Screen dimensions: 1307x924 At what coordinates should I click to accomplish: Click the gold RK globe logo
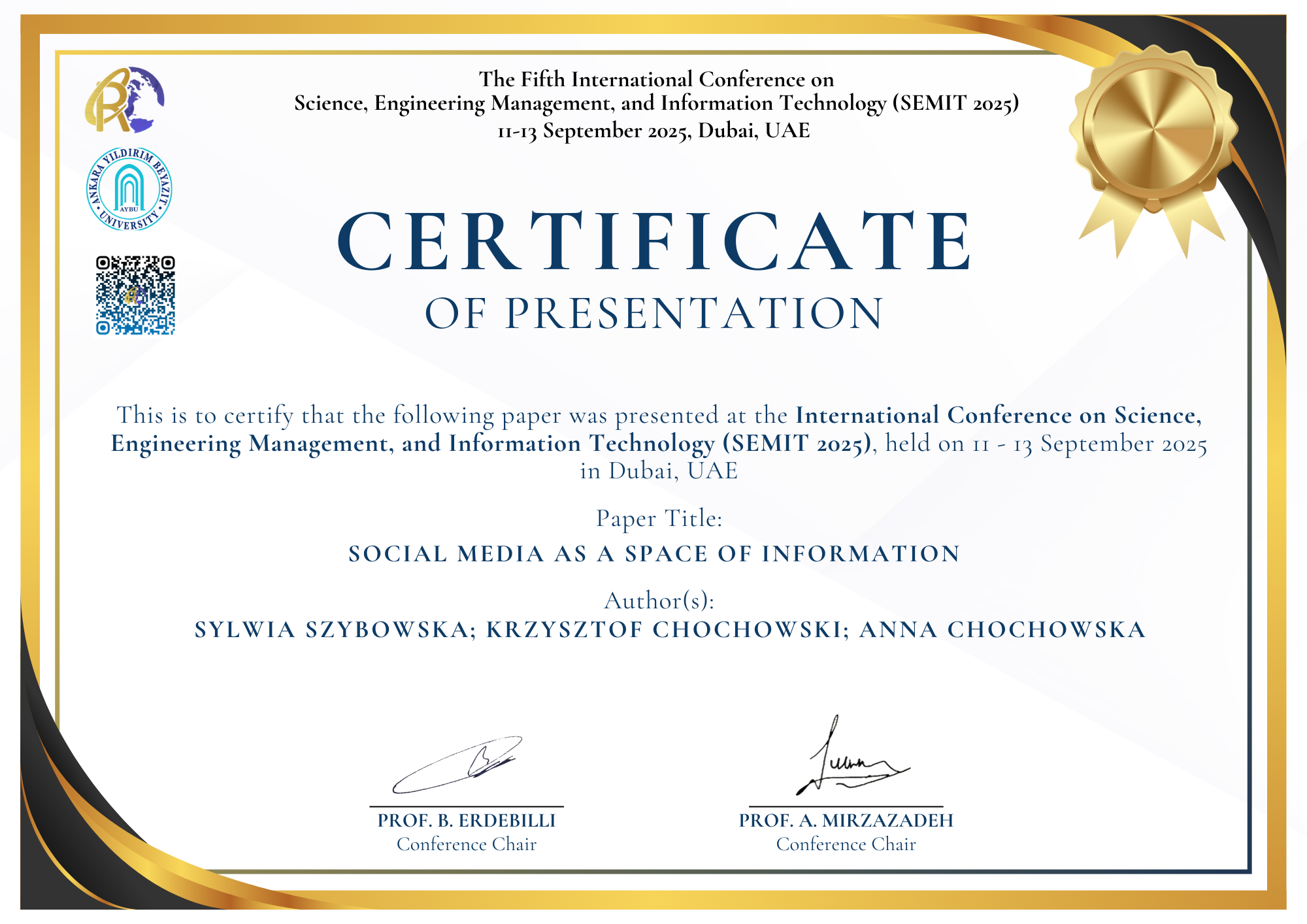(x=124, y=100)
